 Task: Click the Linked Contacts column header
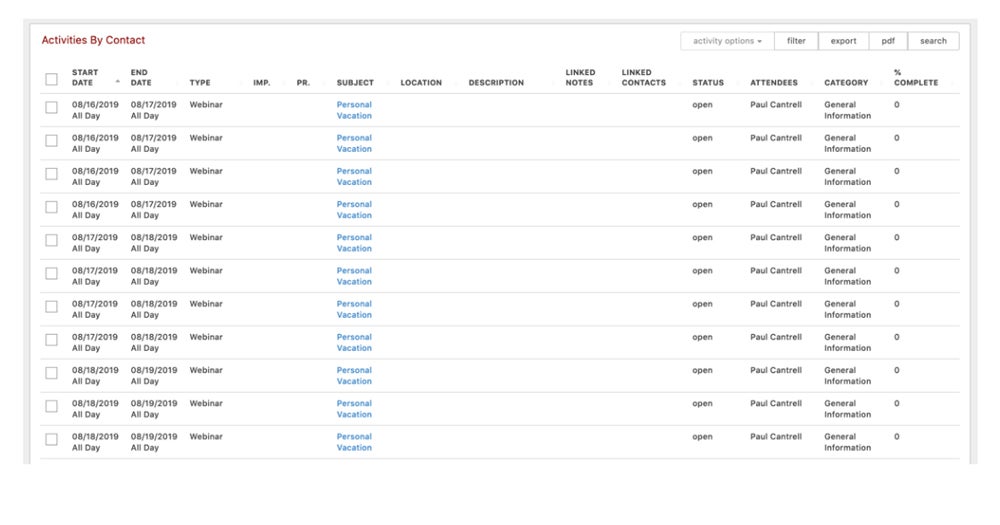click(x=643, y=77)
